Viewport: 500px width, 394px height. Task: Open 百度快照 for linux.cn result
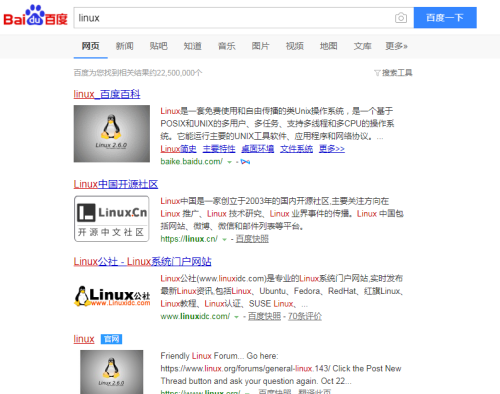tap(252, 239)
